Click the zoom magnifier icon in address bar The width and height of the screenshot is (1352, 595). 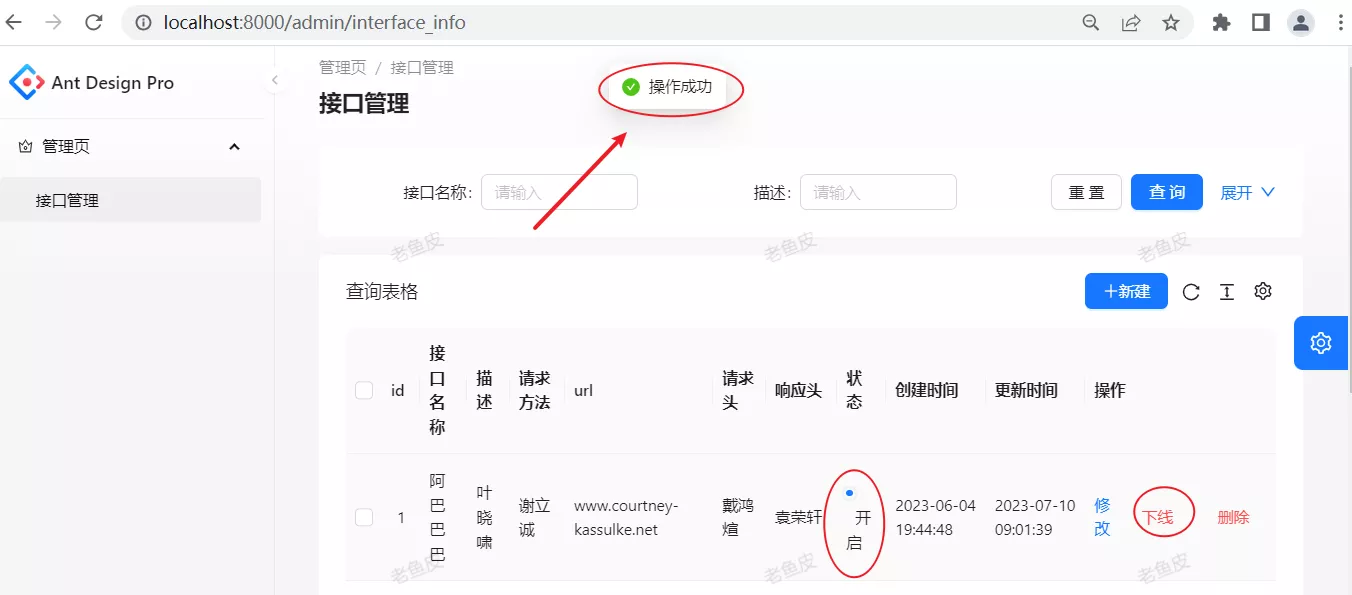(x=1091, y=22)
